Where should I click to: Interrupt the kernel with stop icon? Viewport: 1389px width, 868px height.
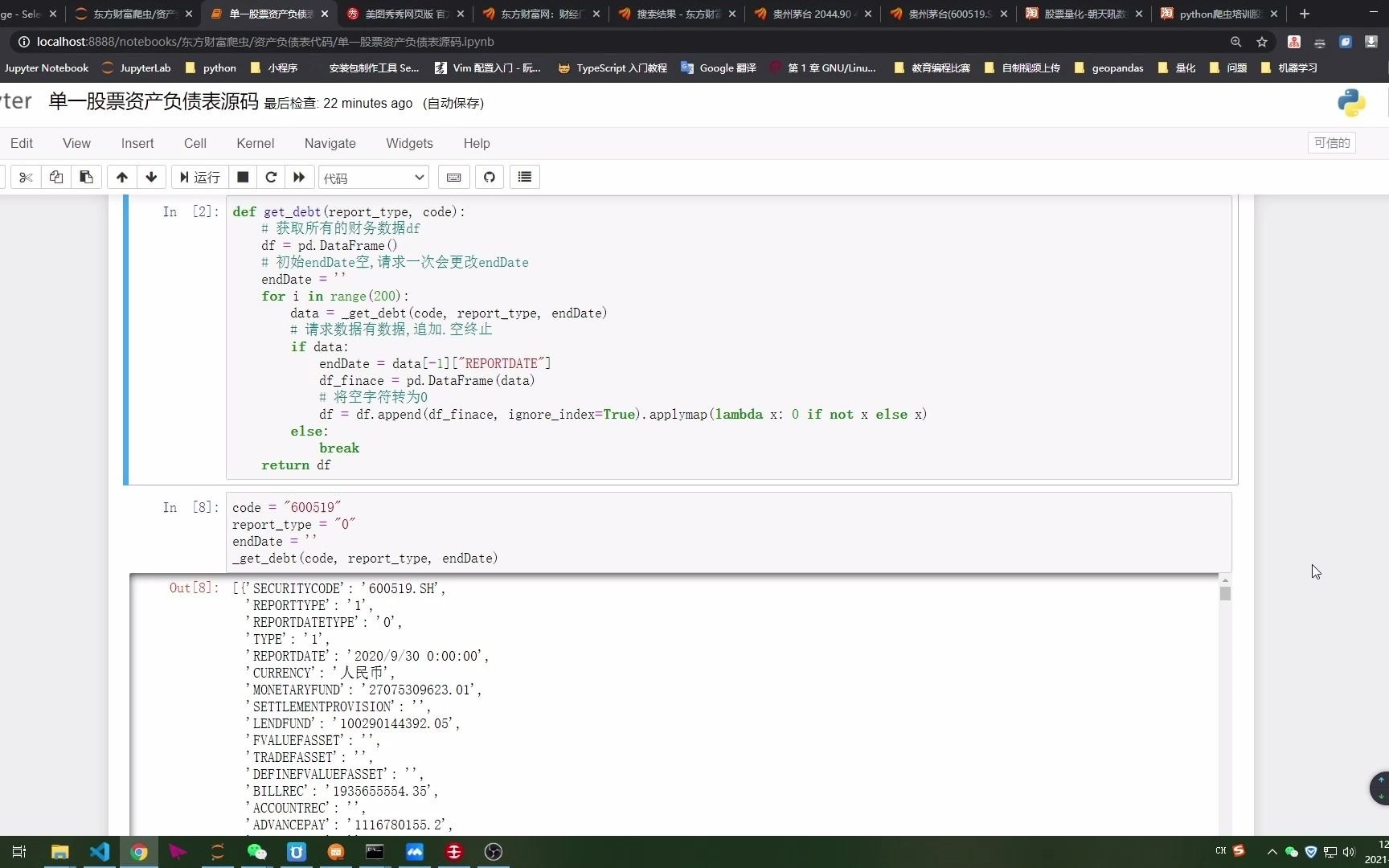[243, 177]
